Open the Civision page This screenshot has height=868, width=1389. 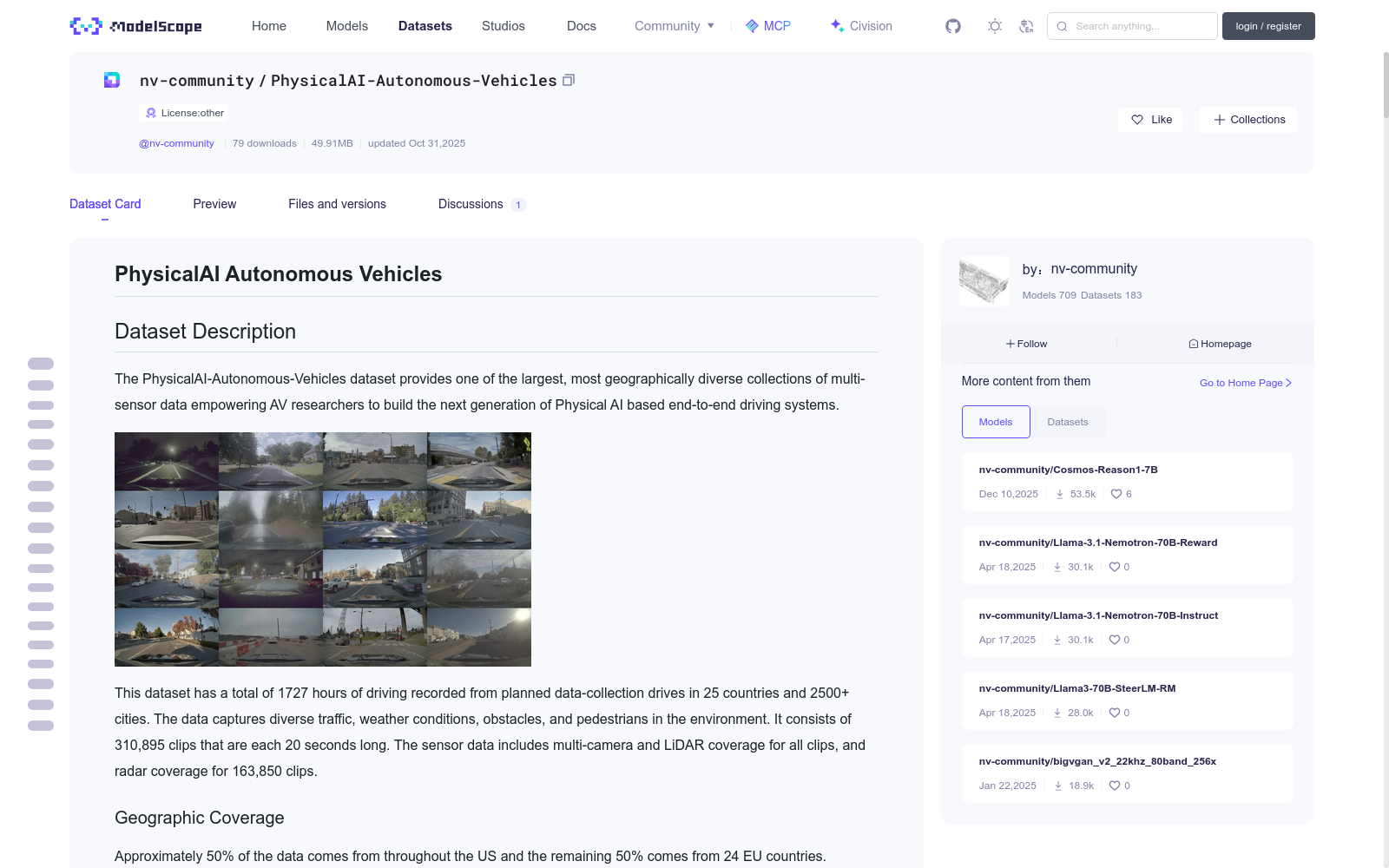click(861, 26)
